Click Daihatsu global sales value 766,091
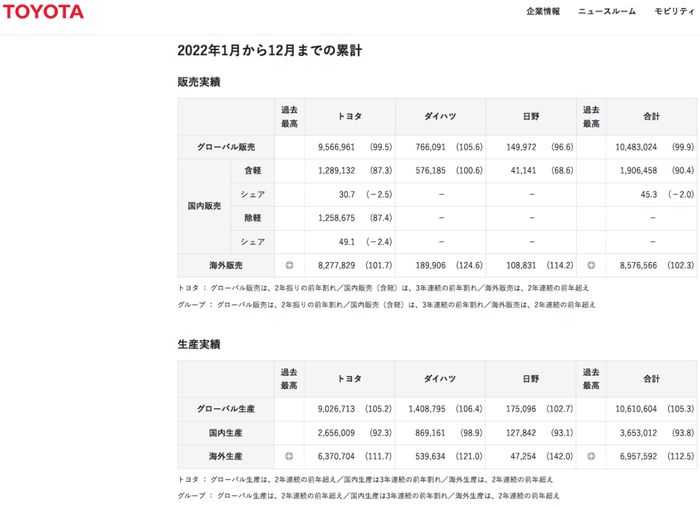This screenshot has height=507, width=700. (430, 147)
